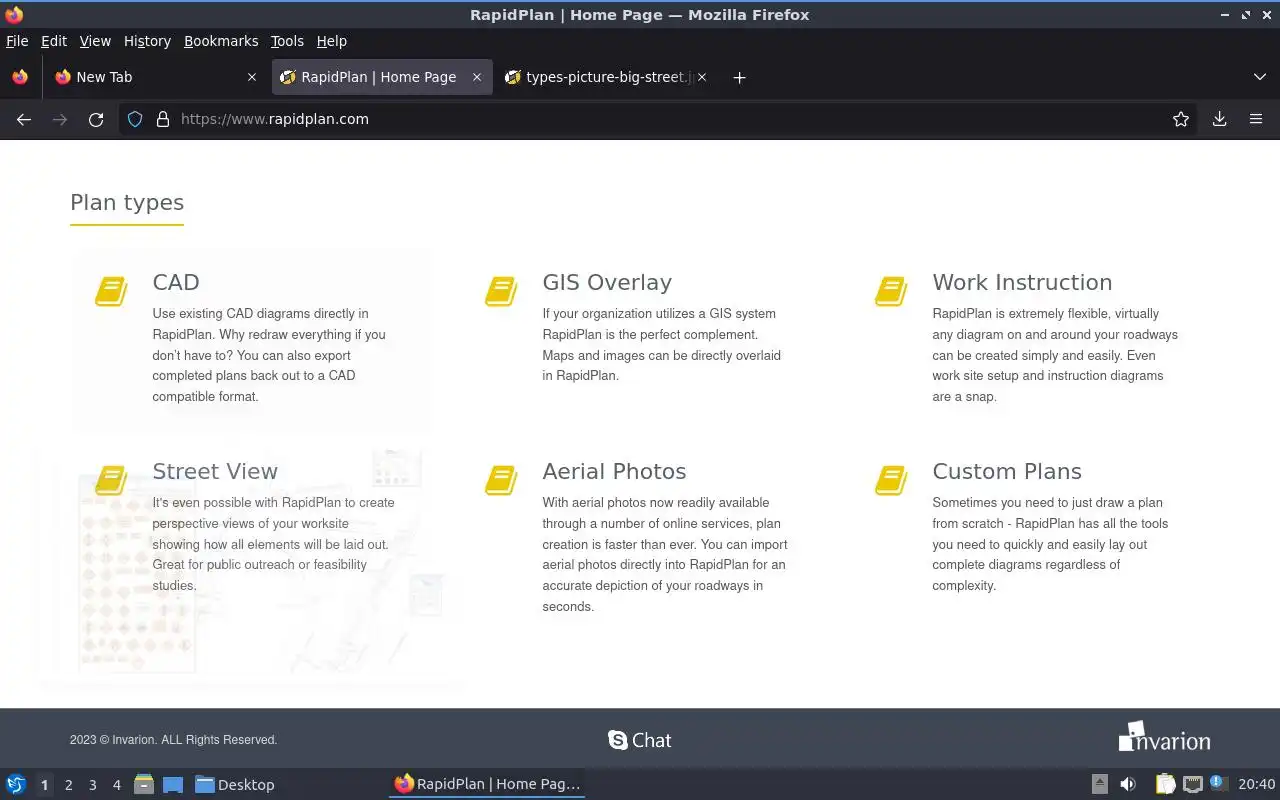The height and width of the screenshot is (800, 1280).
Task: Click the notification info tray icon
Action: pyautogui.click(x=1218, y=783)
